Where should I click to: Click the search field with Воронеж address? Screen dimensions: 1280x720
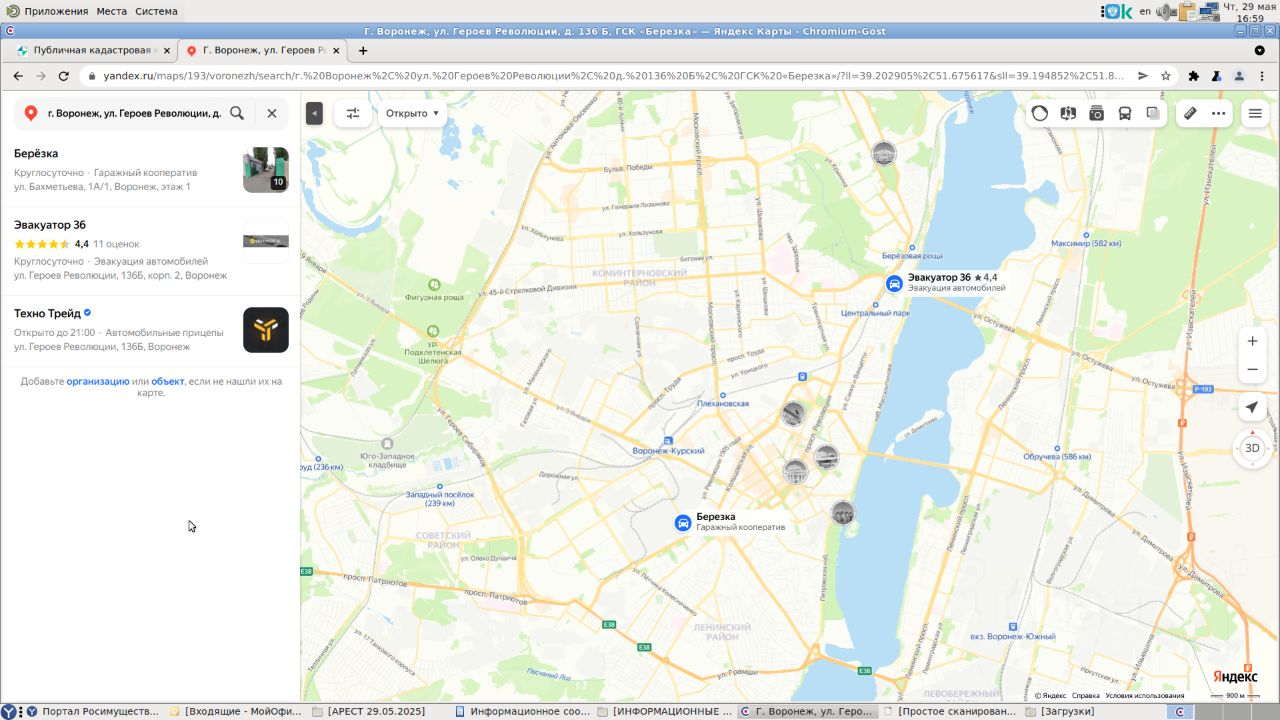[134, 113]
